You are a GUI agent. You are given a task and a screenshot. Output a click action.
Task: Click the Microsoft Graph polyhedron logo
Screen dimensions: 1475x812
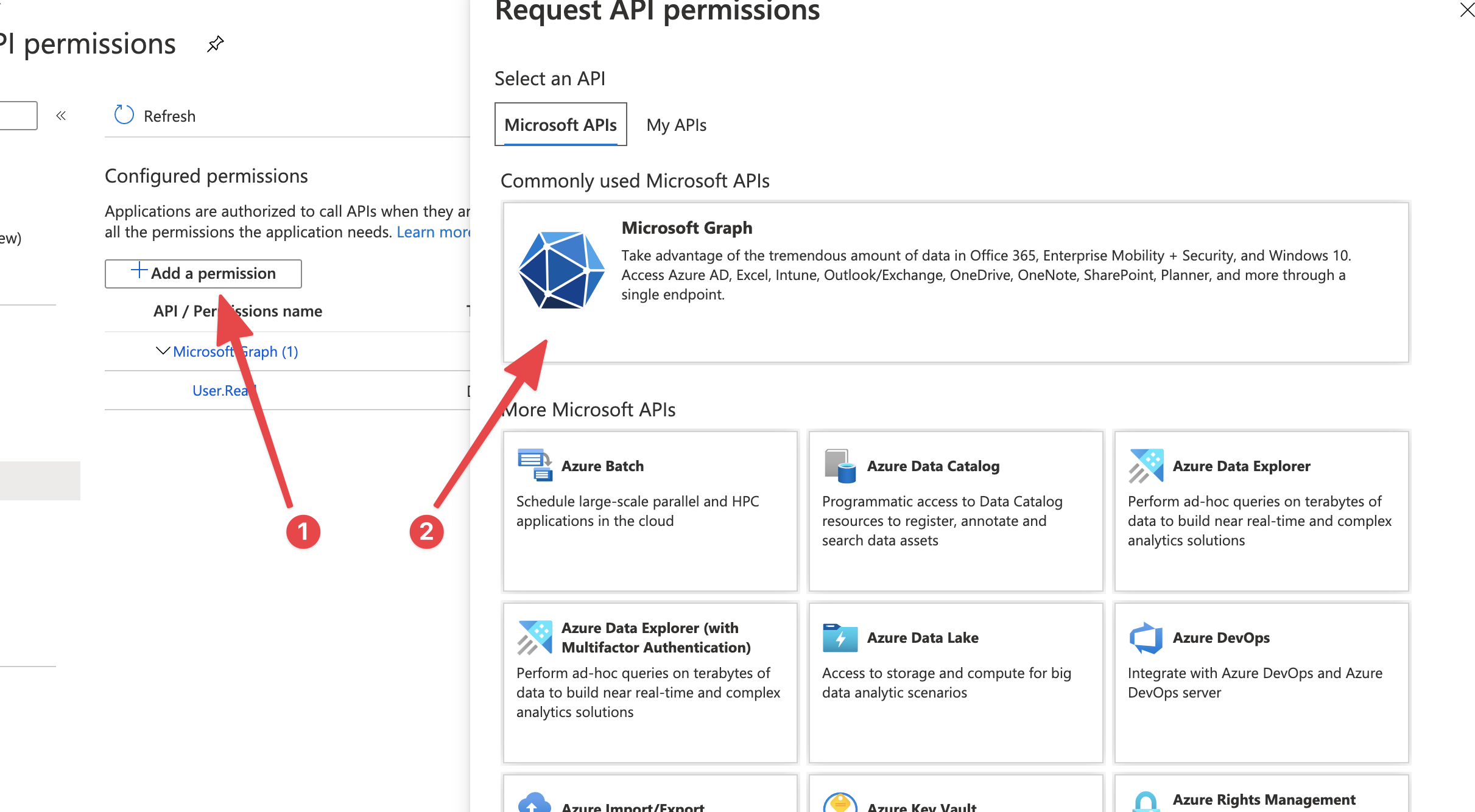pos(561,270)
